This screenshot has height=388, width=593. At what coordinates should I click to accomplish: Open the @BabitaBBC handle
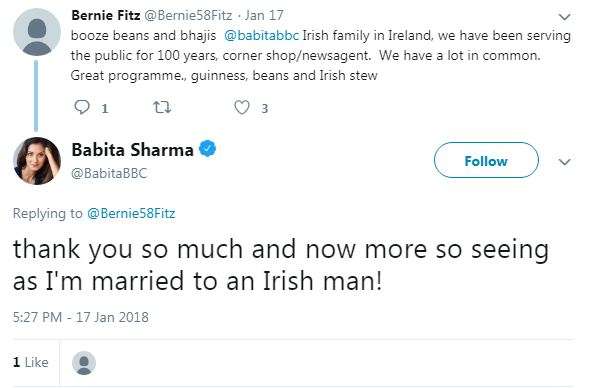tap(109, 173)
